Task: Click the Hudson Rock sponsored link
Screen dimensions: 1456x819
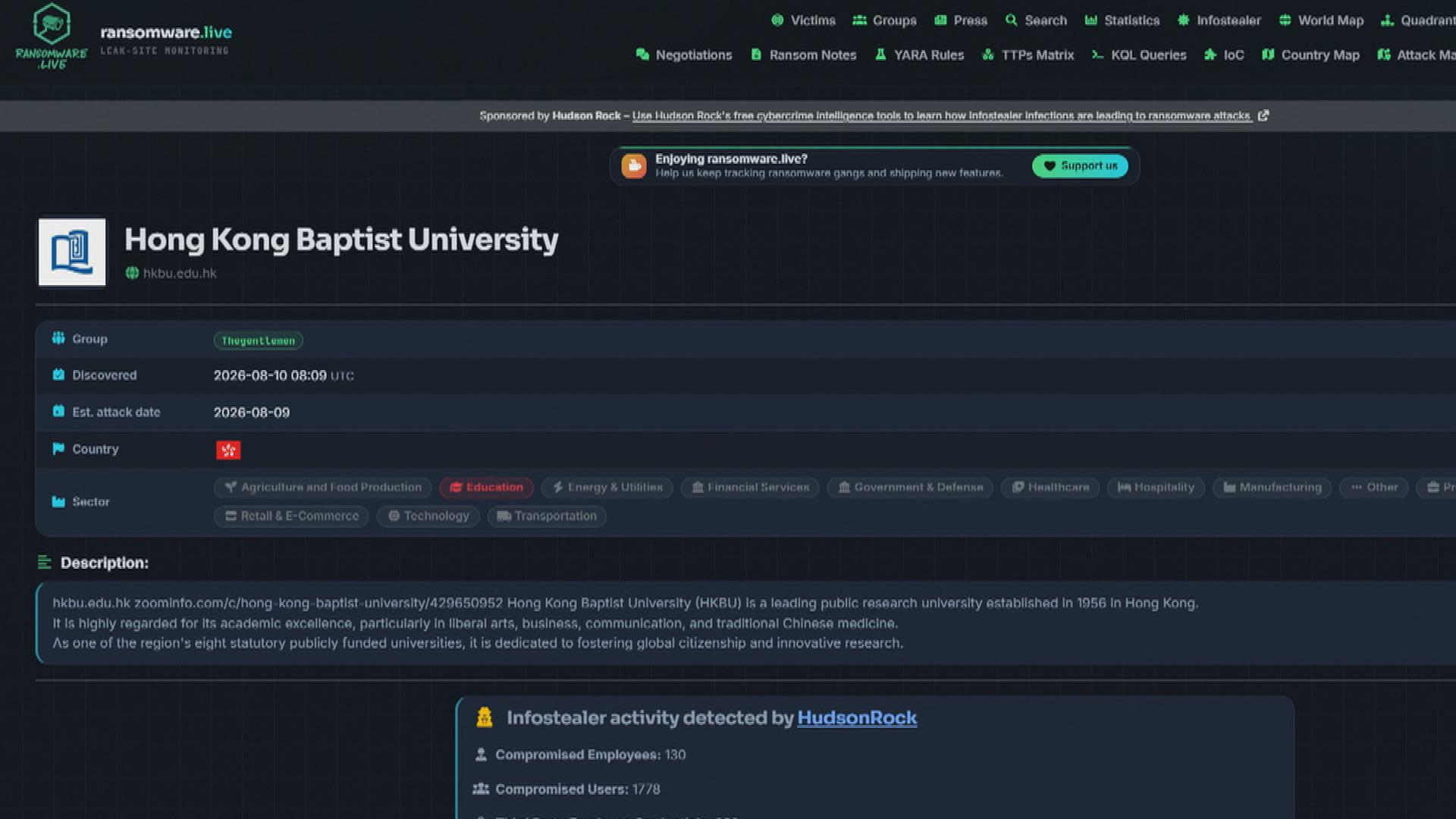Action: click(x=941, y=115)
